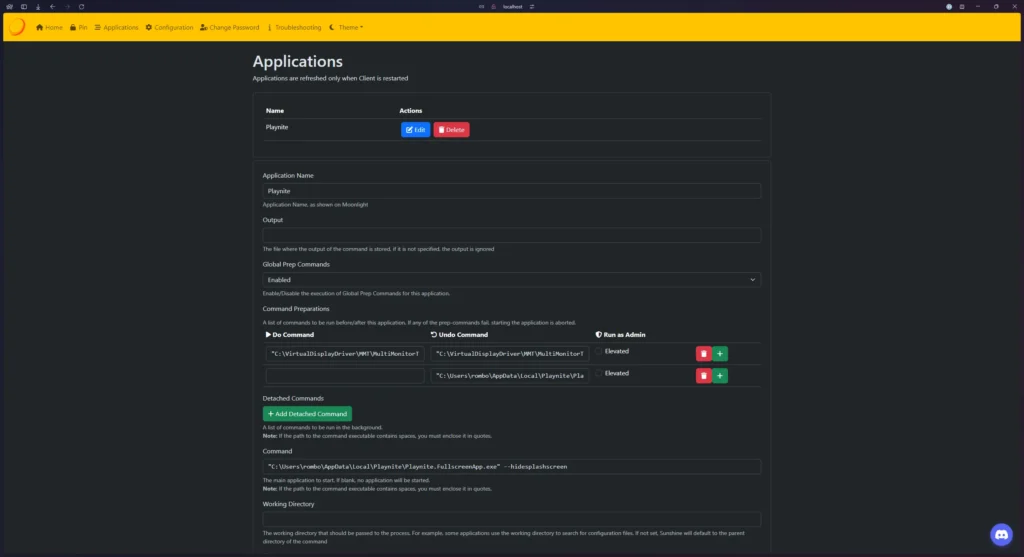Click the localhost address bar

pyautogui.click(x=513, y=7)
